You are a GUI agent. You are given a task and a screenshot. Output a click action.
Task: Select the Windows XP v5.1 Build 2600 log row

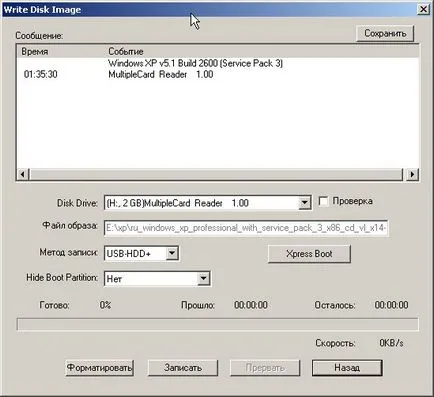196,63
